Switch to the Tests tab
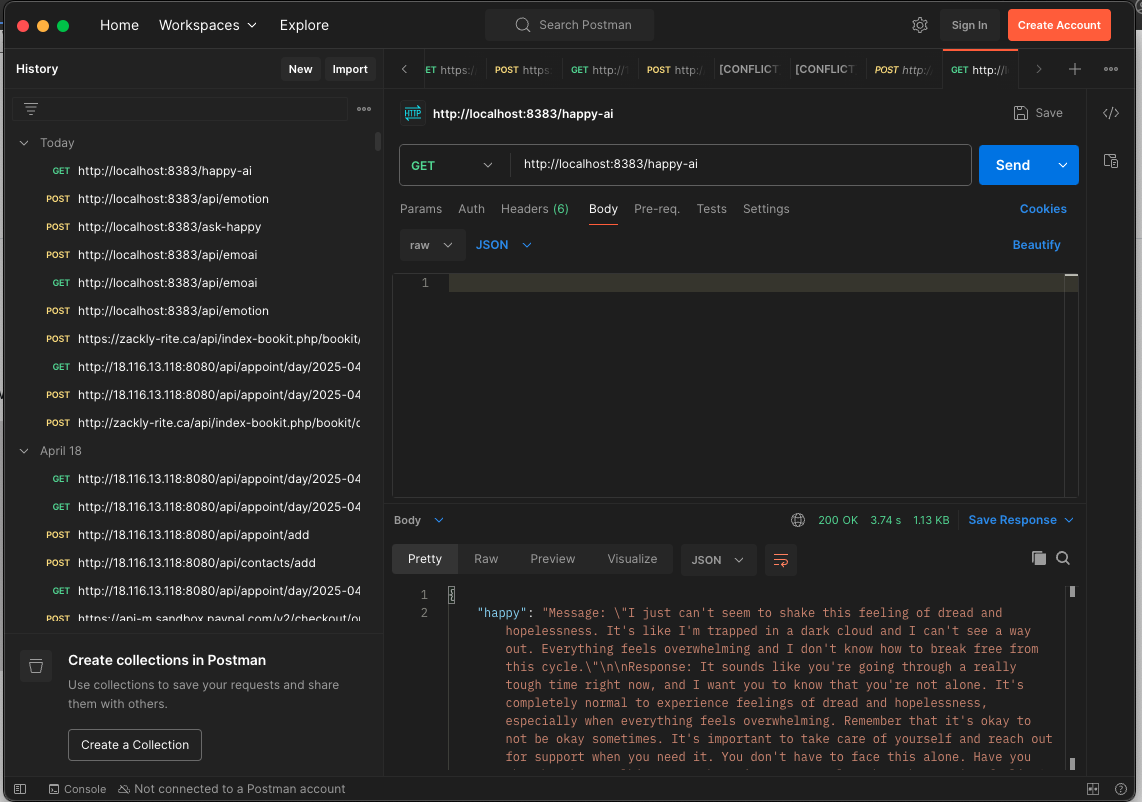This screenshot has height=802, width=1142. (712, 209)
